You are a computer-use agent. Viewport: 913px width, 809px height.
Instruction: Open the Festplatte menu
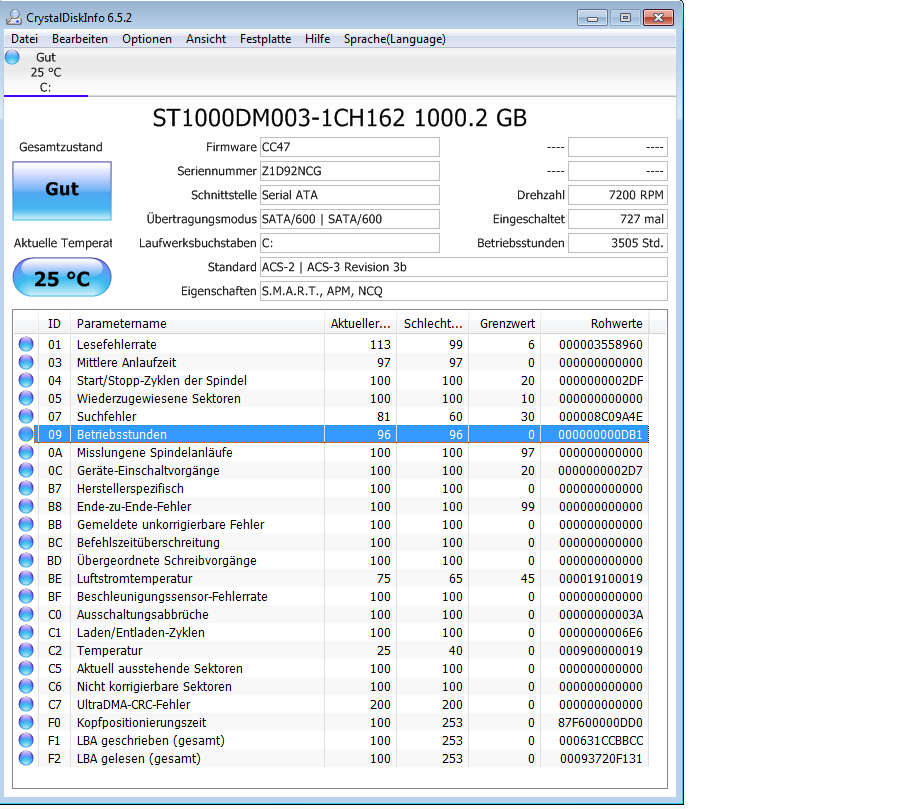click(x=266, y=39)
